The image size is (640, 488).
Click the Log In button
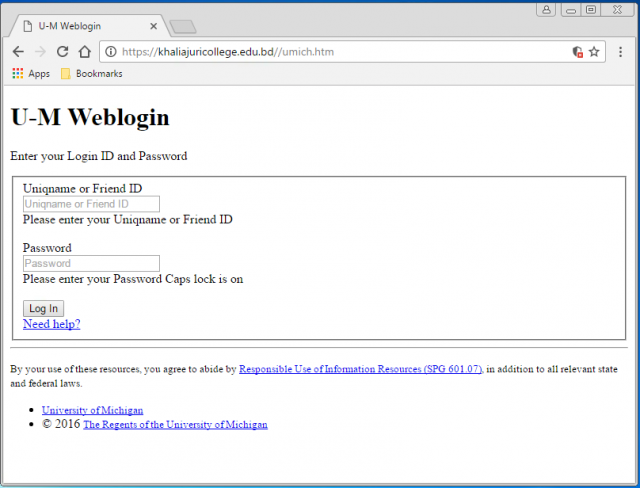point(43,308)
